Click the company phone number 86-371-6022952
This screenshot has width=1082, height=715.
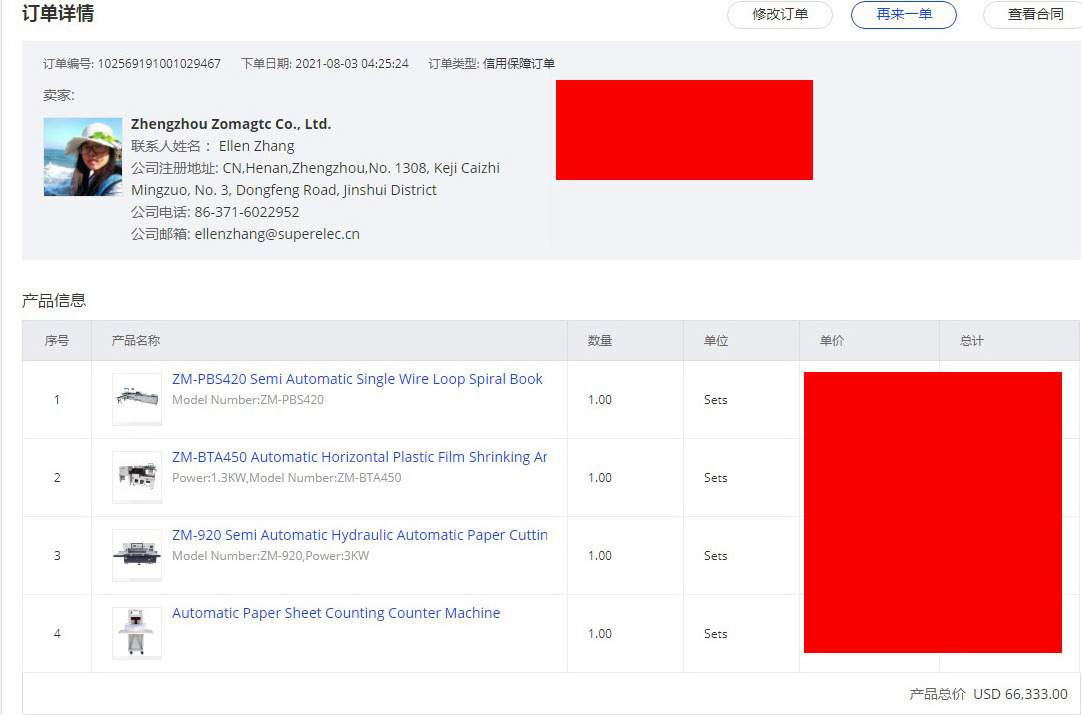point(247,212)
